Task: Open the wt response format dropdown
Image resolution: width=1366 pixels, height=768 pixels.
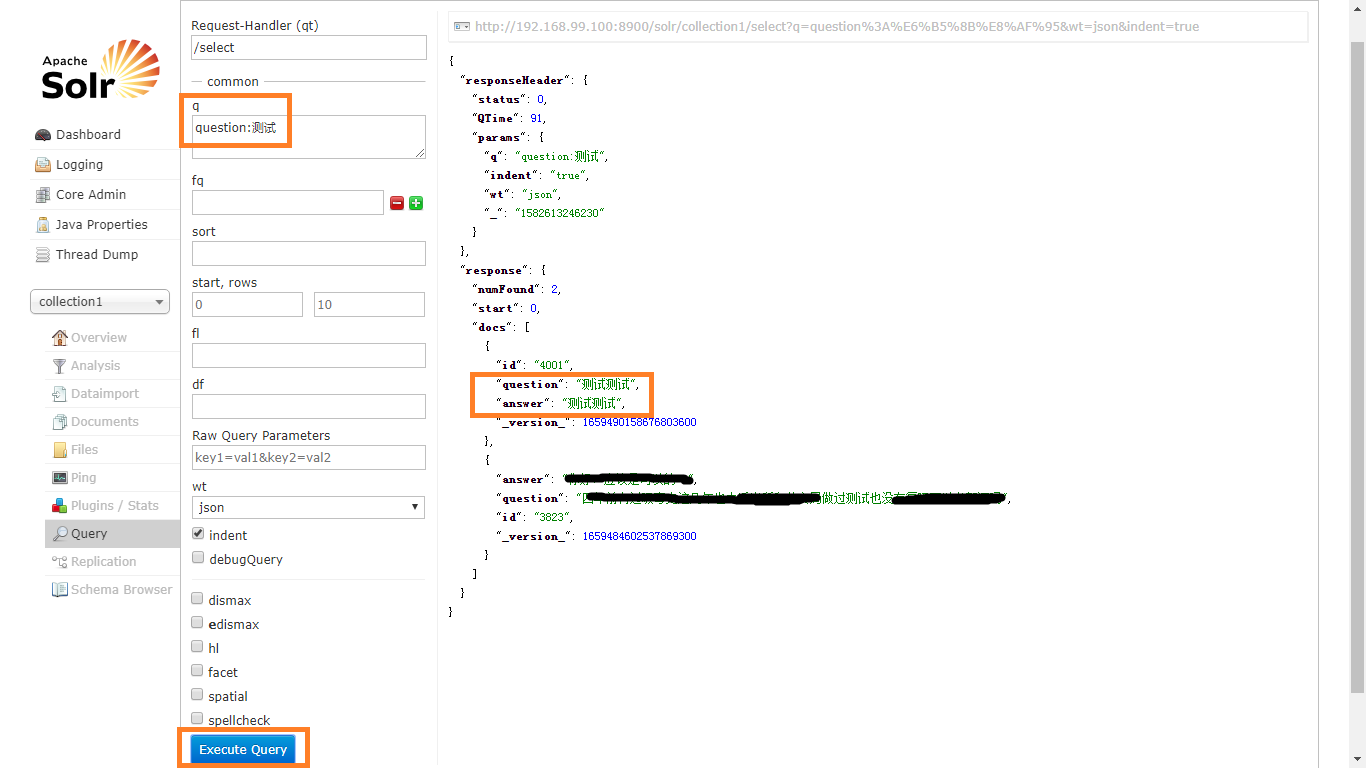Action: click(x=308, y=507)
